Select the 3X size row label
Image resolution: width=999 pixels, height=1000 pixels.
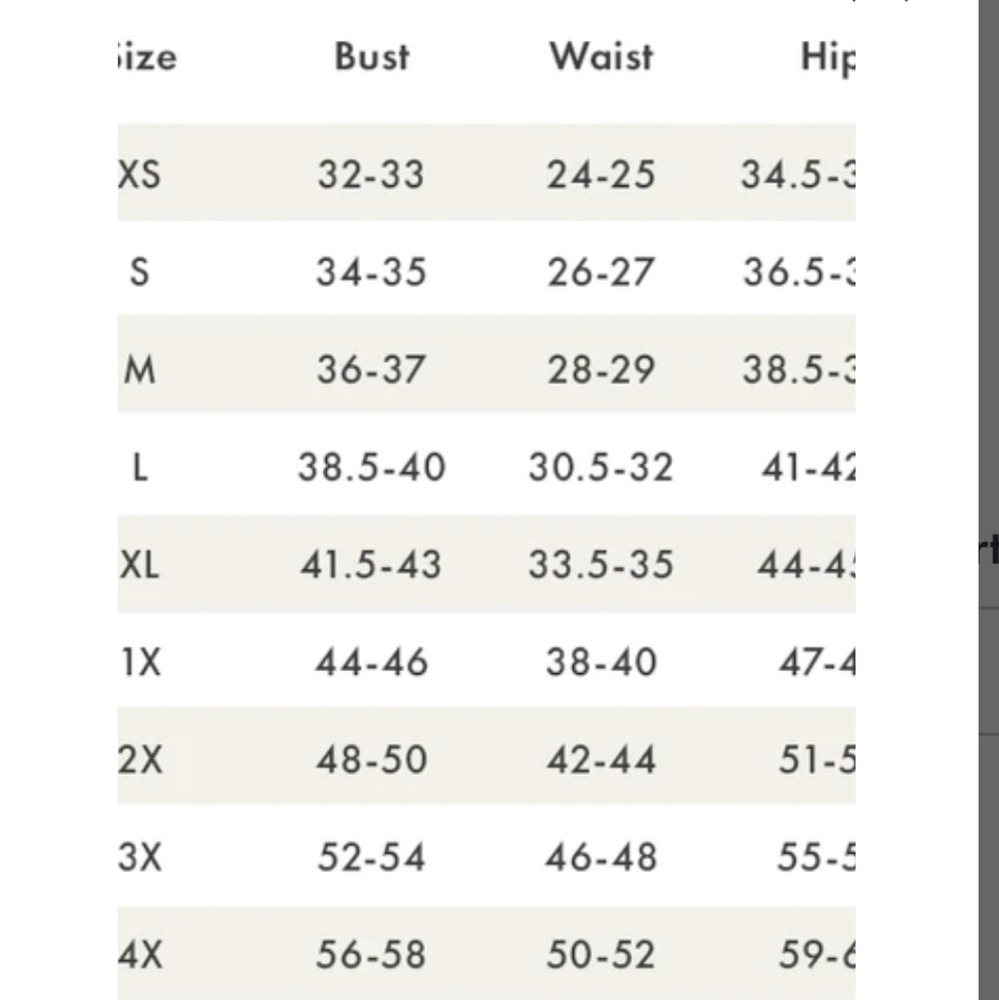click(140, 857)
